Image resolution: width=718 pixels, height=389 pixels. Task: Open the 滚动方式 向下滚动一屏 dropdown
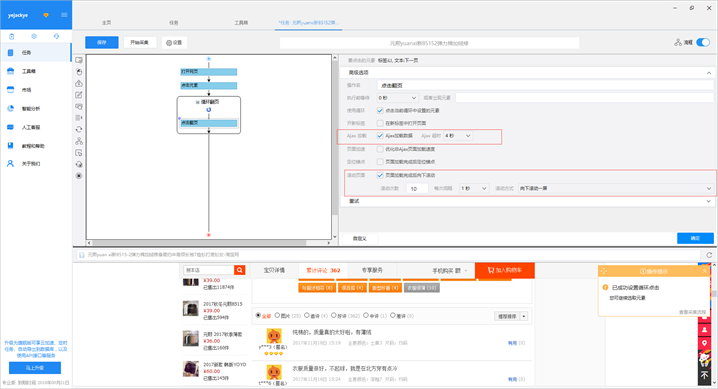(x=615, y=189)
